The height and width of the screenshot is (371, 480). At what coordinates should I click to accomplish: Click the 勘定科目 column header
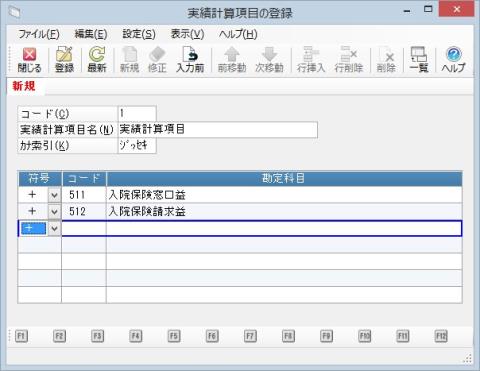pyautogui.click(x=284, y=179)
